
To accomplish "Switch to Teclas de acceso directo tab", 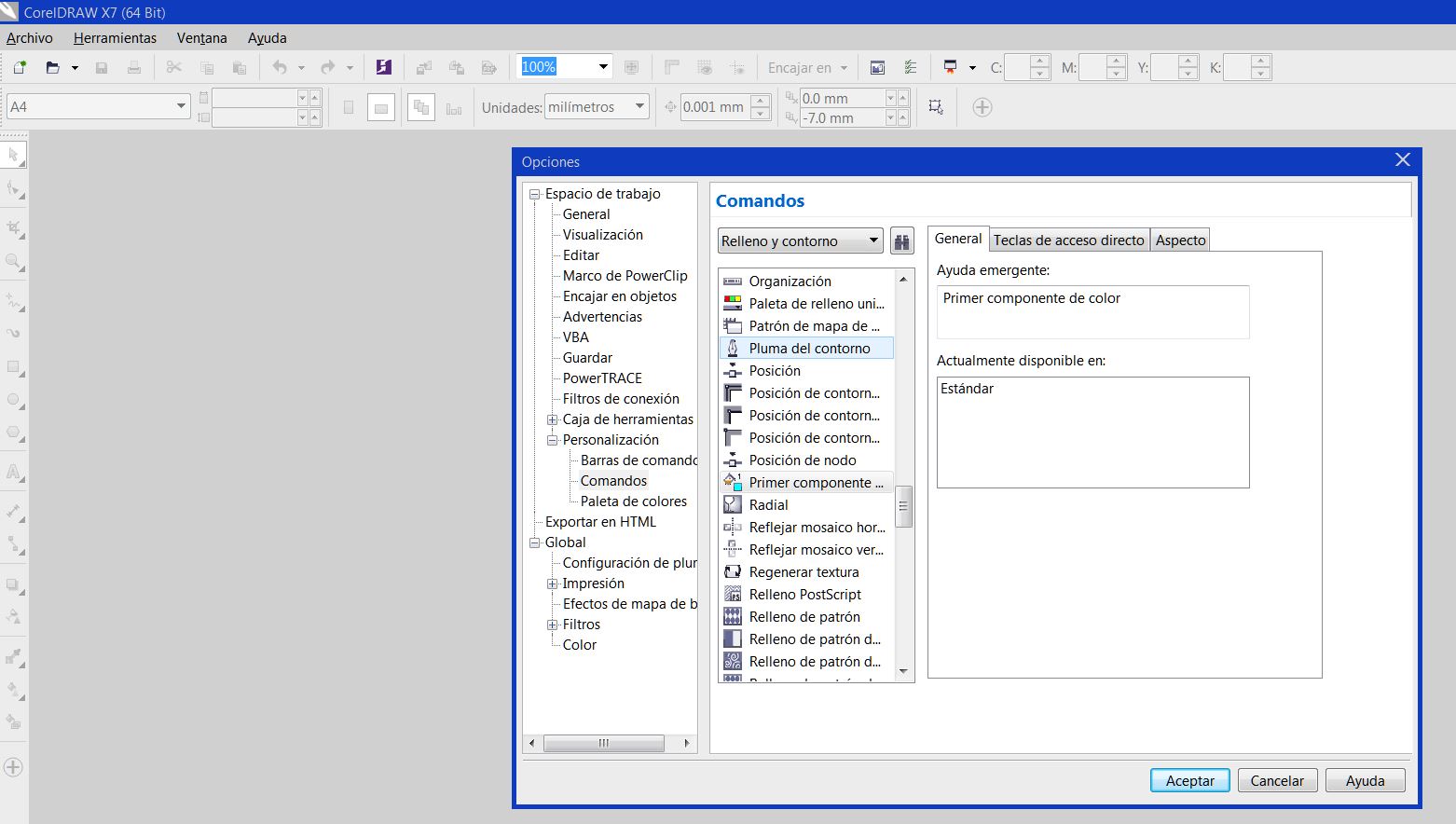I will click(1068, 240).
